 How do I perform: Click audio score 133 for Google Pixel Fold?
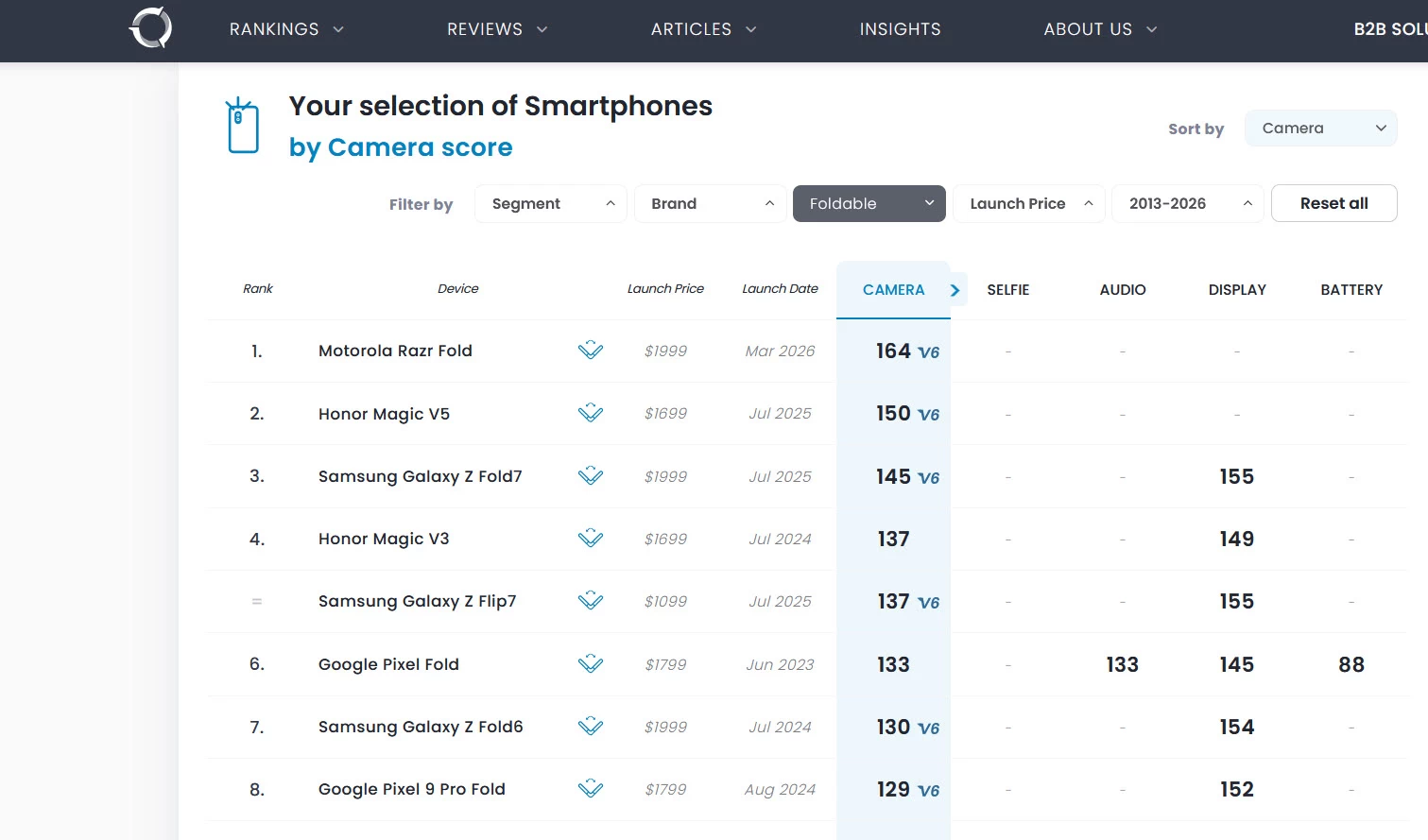(1122, 664)
